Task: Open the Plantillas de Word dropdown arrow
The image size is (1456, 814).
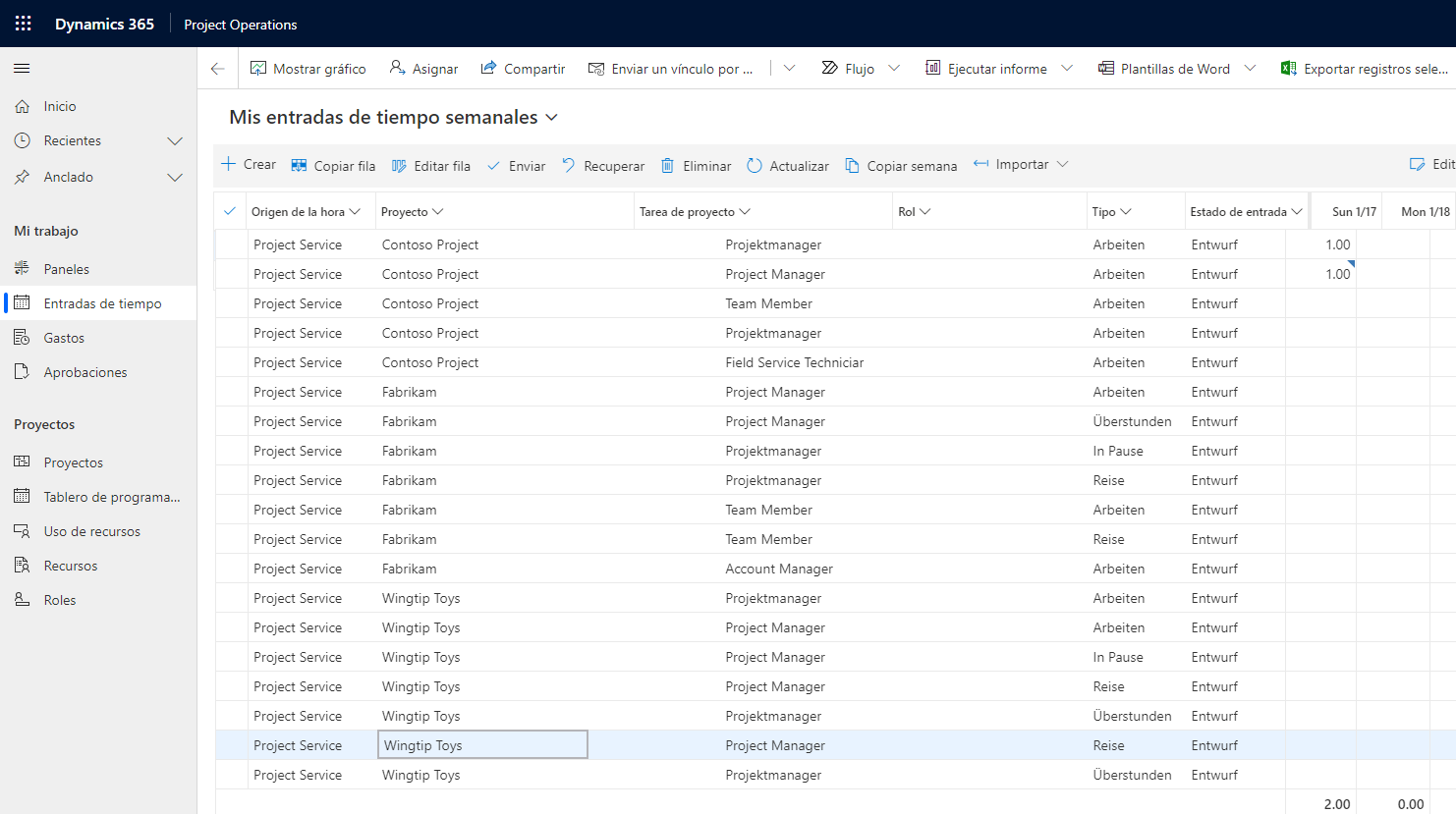Action: click(1250, 68)
